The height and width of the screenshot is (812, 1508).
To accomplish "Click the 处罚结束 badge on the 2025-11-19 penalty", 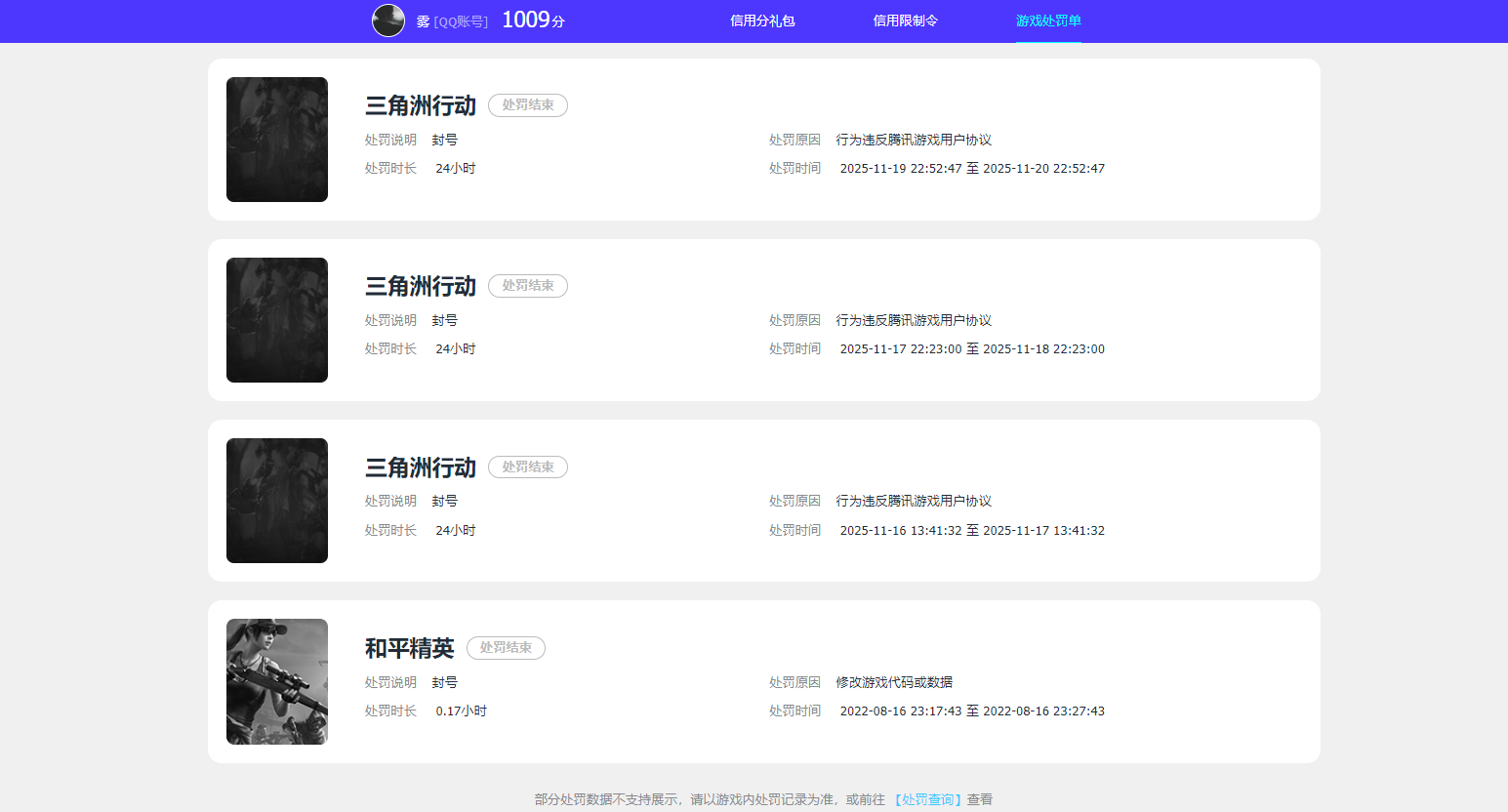I will pyautogui.click(x=528, y=105).
